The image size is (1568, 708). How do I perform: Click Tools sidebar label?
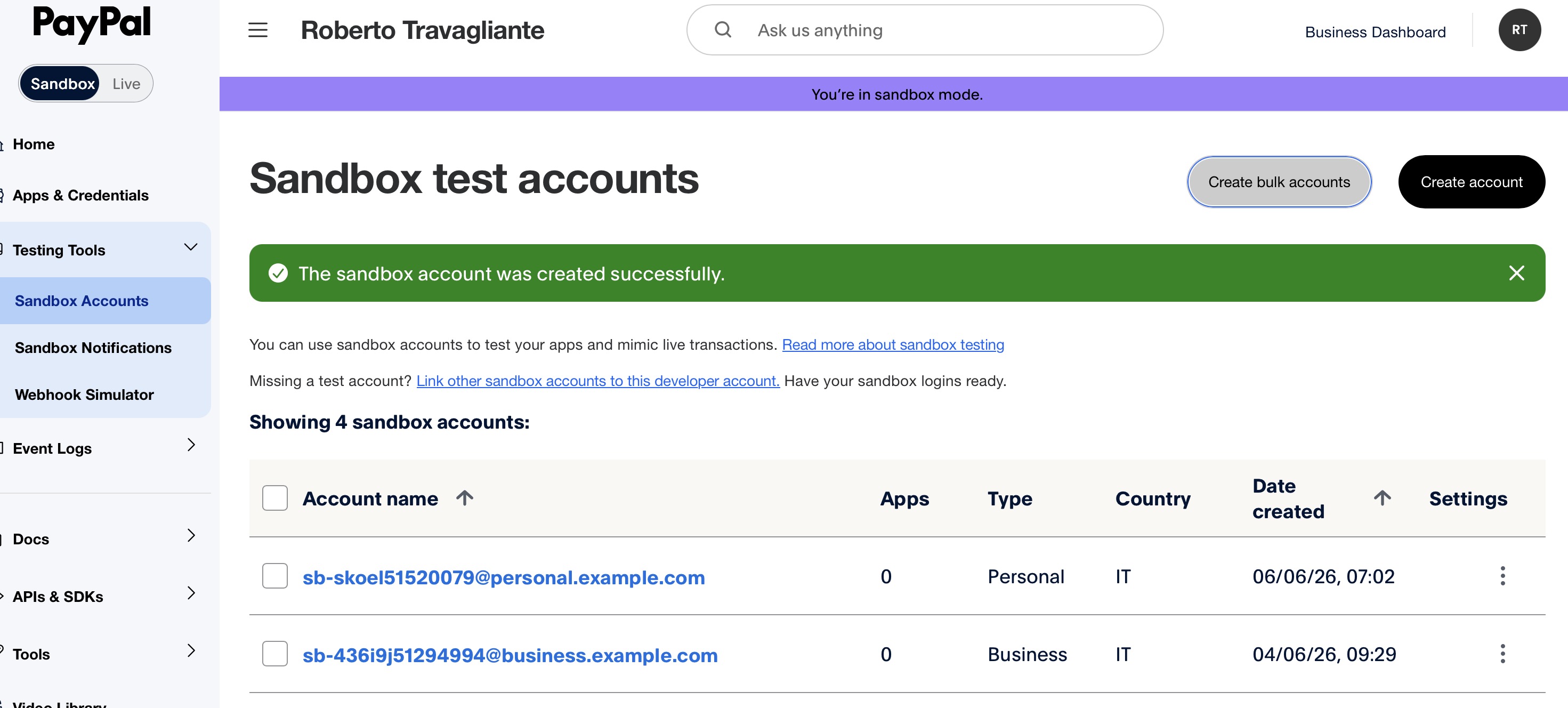pyautogui.click(x=31, y=655)
